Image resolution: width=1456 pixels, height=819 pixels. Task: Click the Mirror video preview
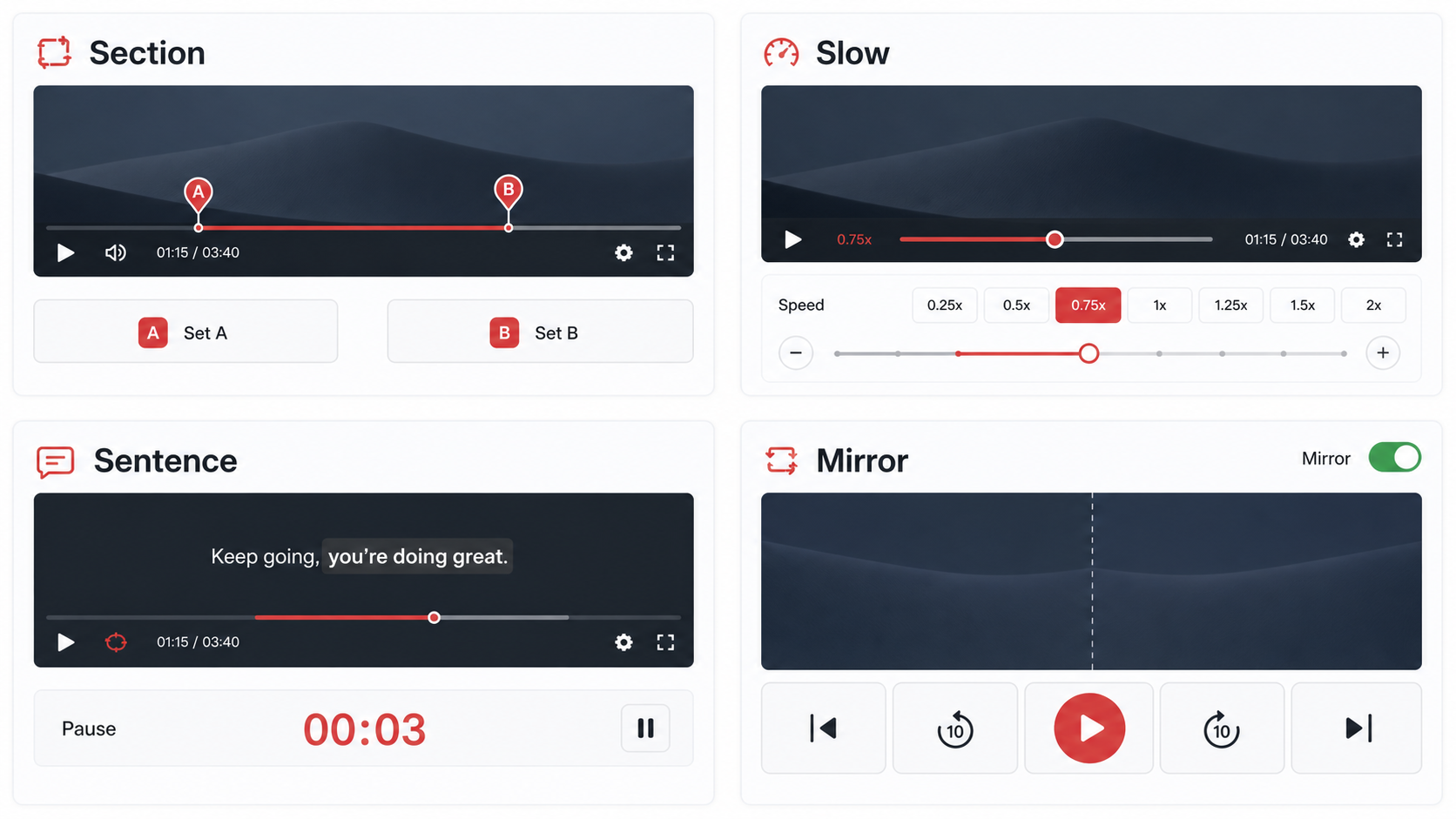(x=1091, y=581)
